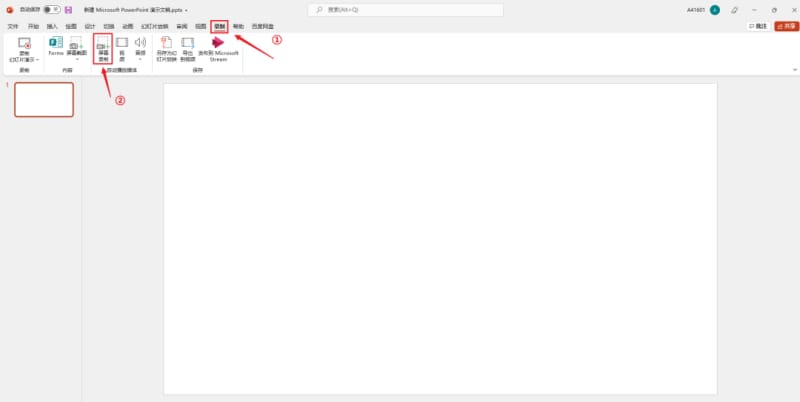Click the highlighted screen recording button

103,49
